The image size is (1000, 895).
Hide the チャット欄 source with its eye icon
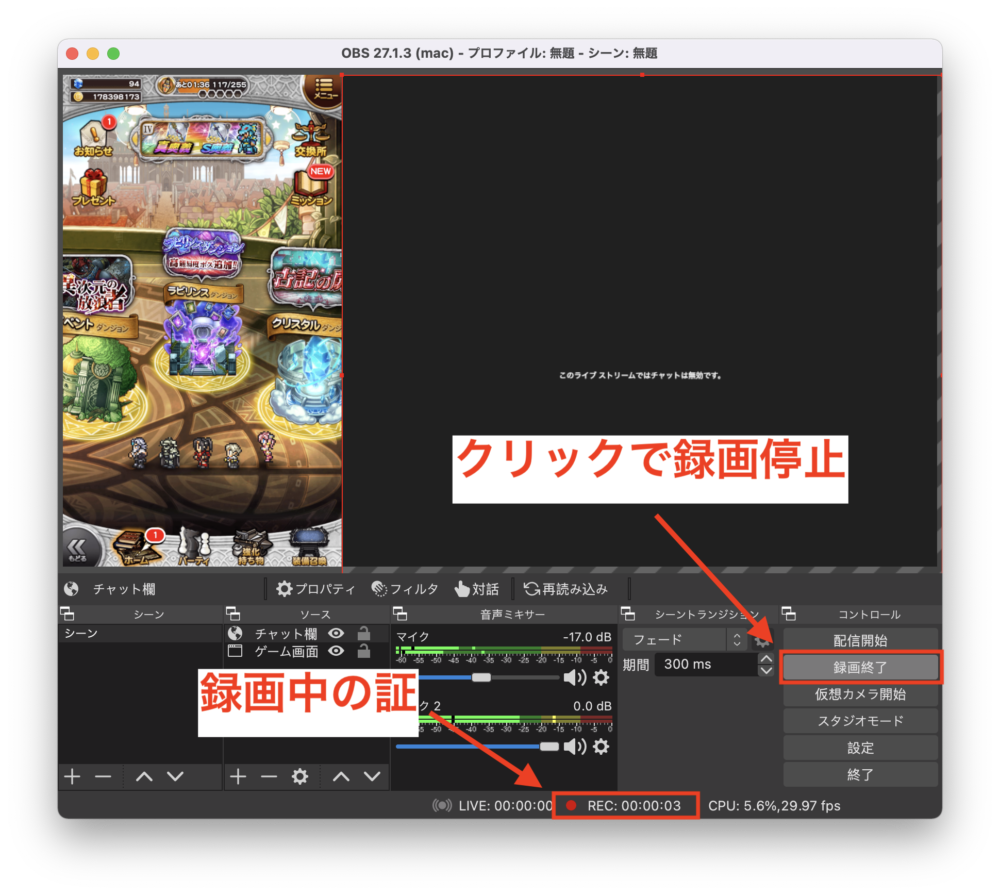click(336, 633)
